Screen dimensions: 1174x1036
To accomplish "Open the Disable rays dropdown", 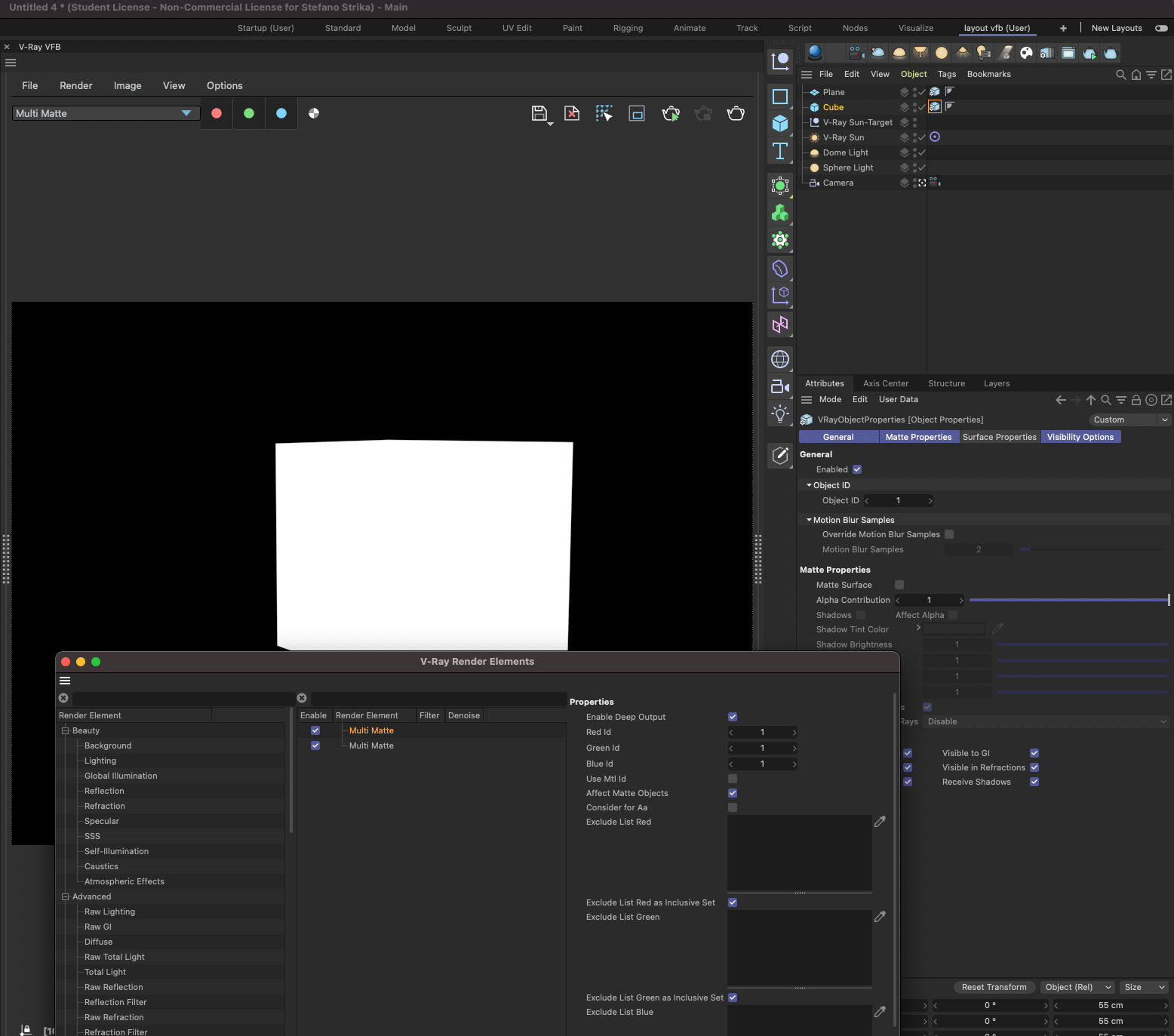I will (x=1046, y=721).
